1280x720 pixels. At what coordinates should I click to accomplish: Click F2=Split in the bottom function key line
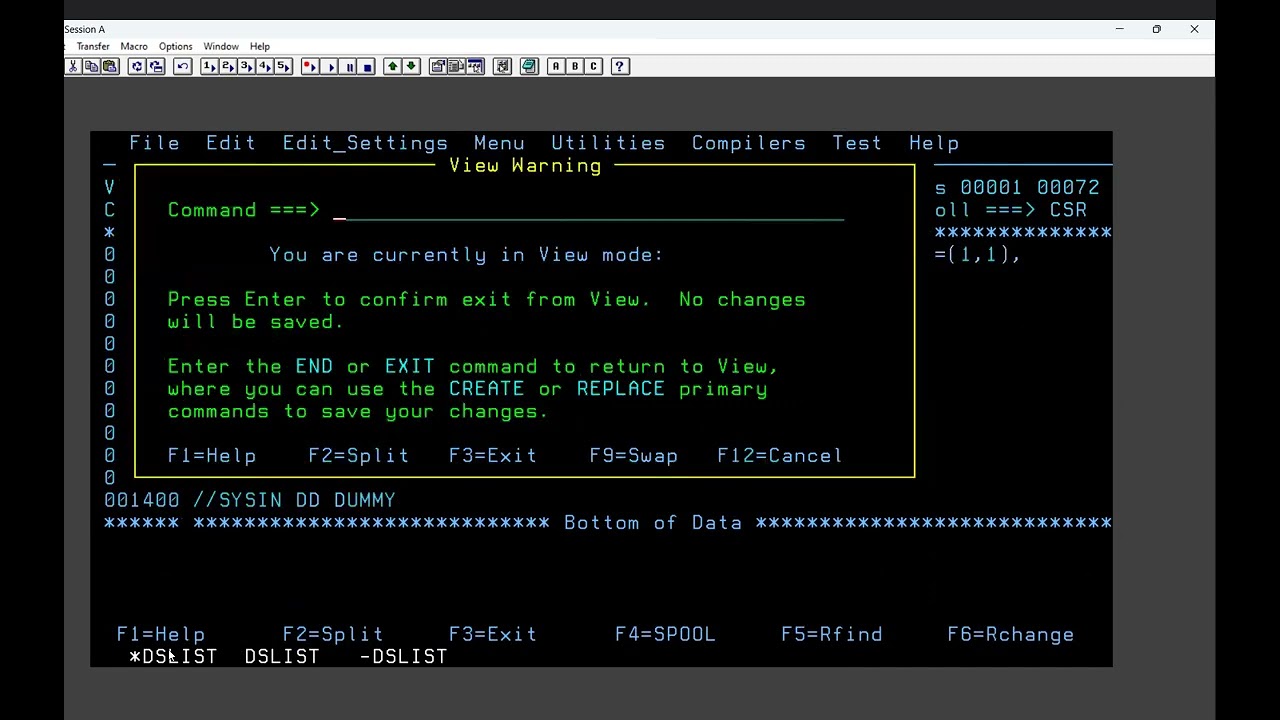click(333, 634)
